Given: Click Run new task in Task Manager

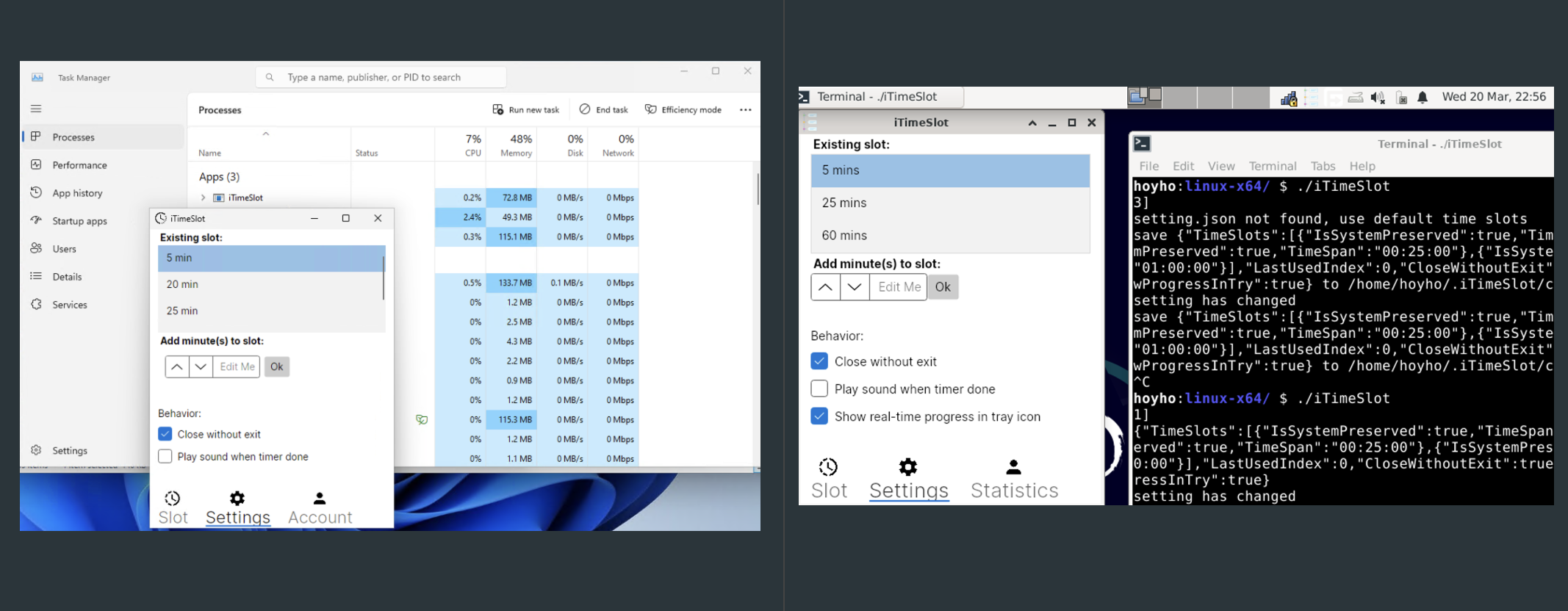Looking at the screenshot, I should click(526, 109).
